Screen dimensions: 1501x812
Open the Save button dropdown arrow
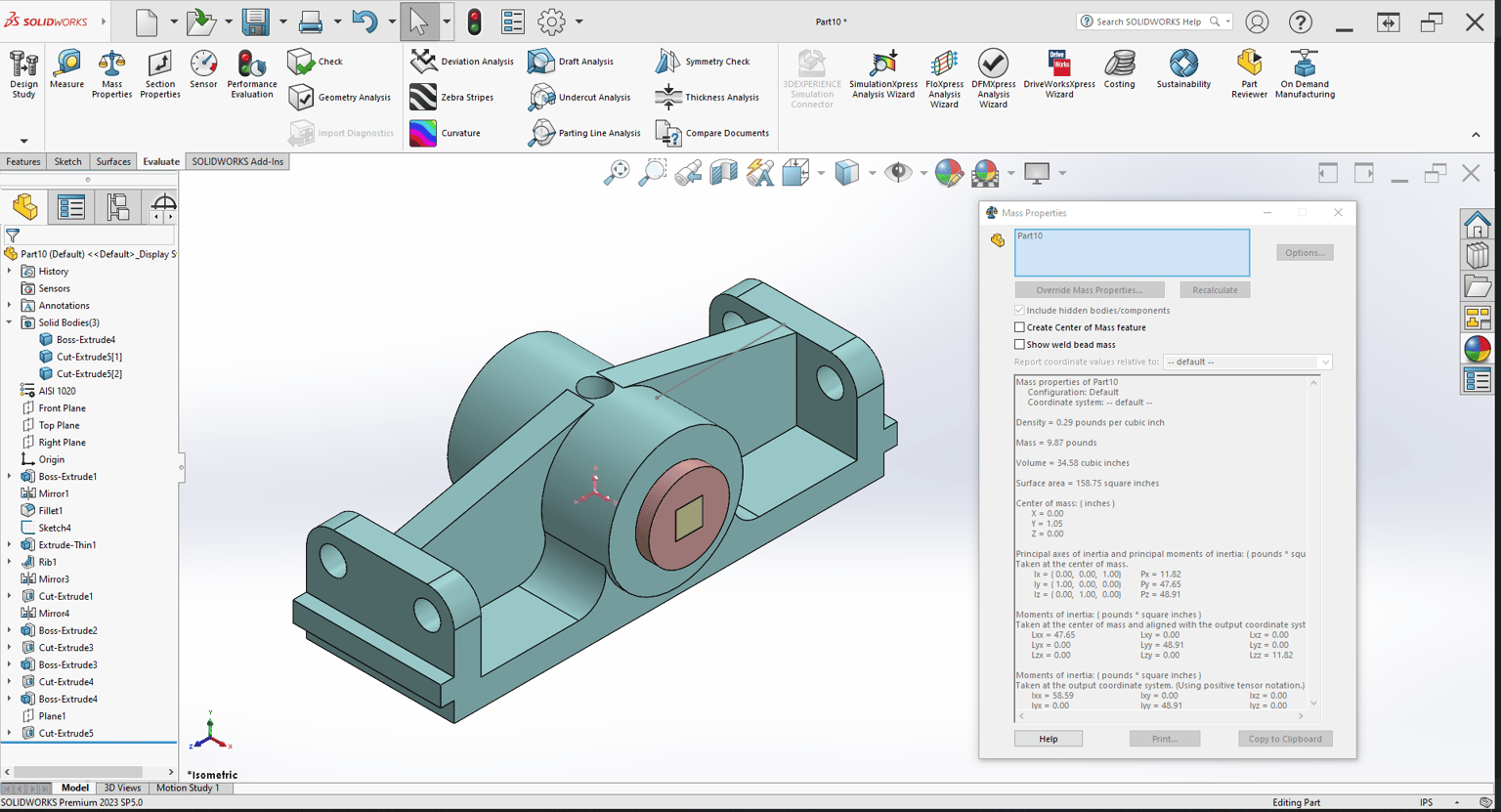(282, 21)
